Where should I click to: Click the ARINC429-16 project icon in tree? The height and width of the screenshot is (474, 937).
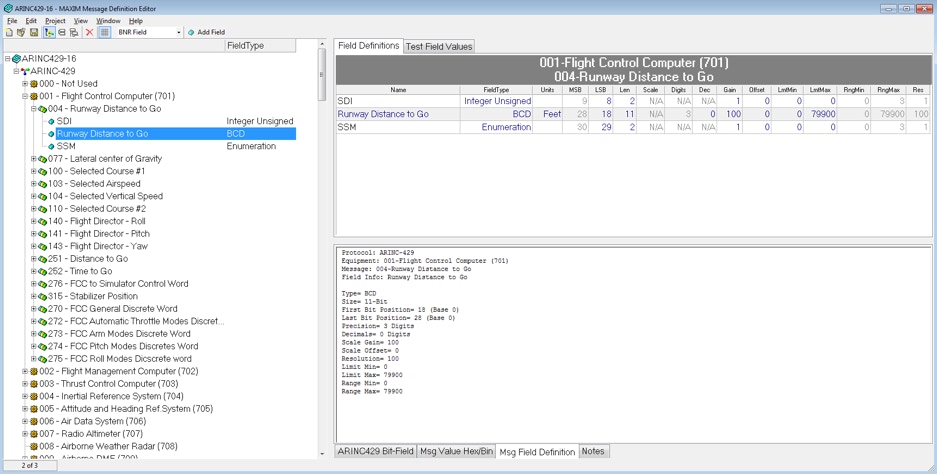pos(17,59)
